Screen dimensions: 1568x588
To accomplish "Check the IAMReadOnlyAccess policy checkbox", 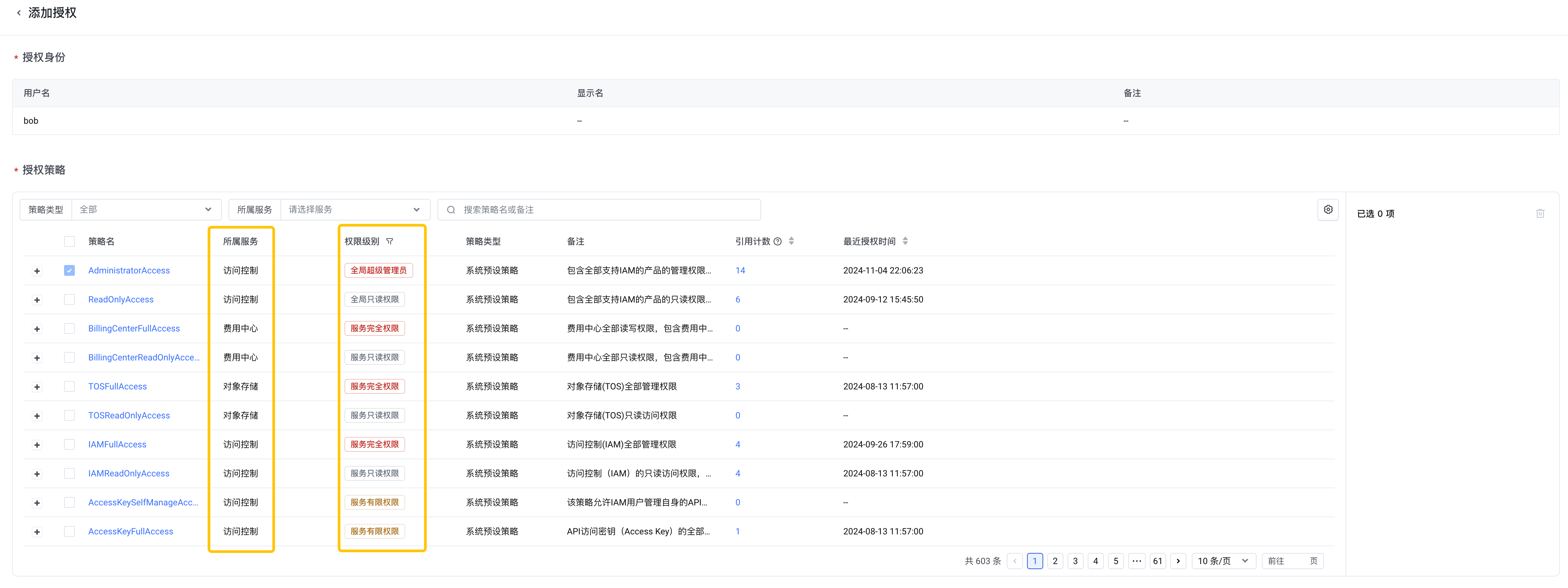I will pyautogui.click(x=69, y=474).
